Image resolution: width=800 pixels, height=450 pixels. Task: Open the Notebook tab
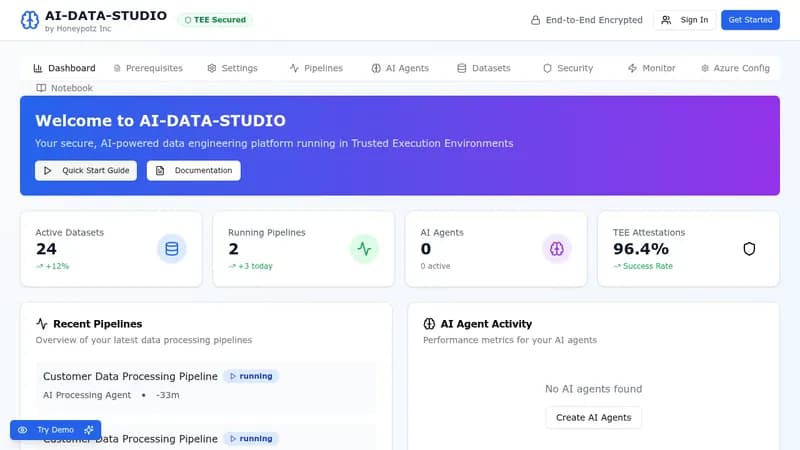(64, 88)
